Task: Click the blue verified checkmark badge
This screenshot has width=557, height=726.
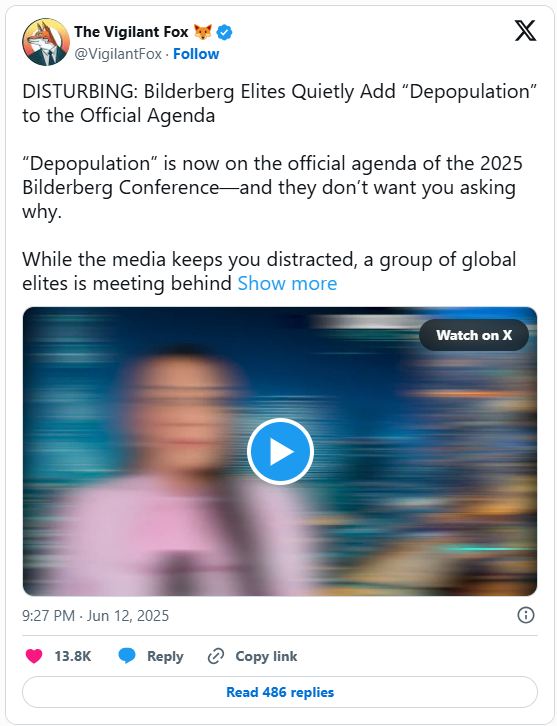Action: click(225, 32)
